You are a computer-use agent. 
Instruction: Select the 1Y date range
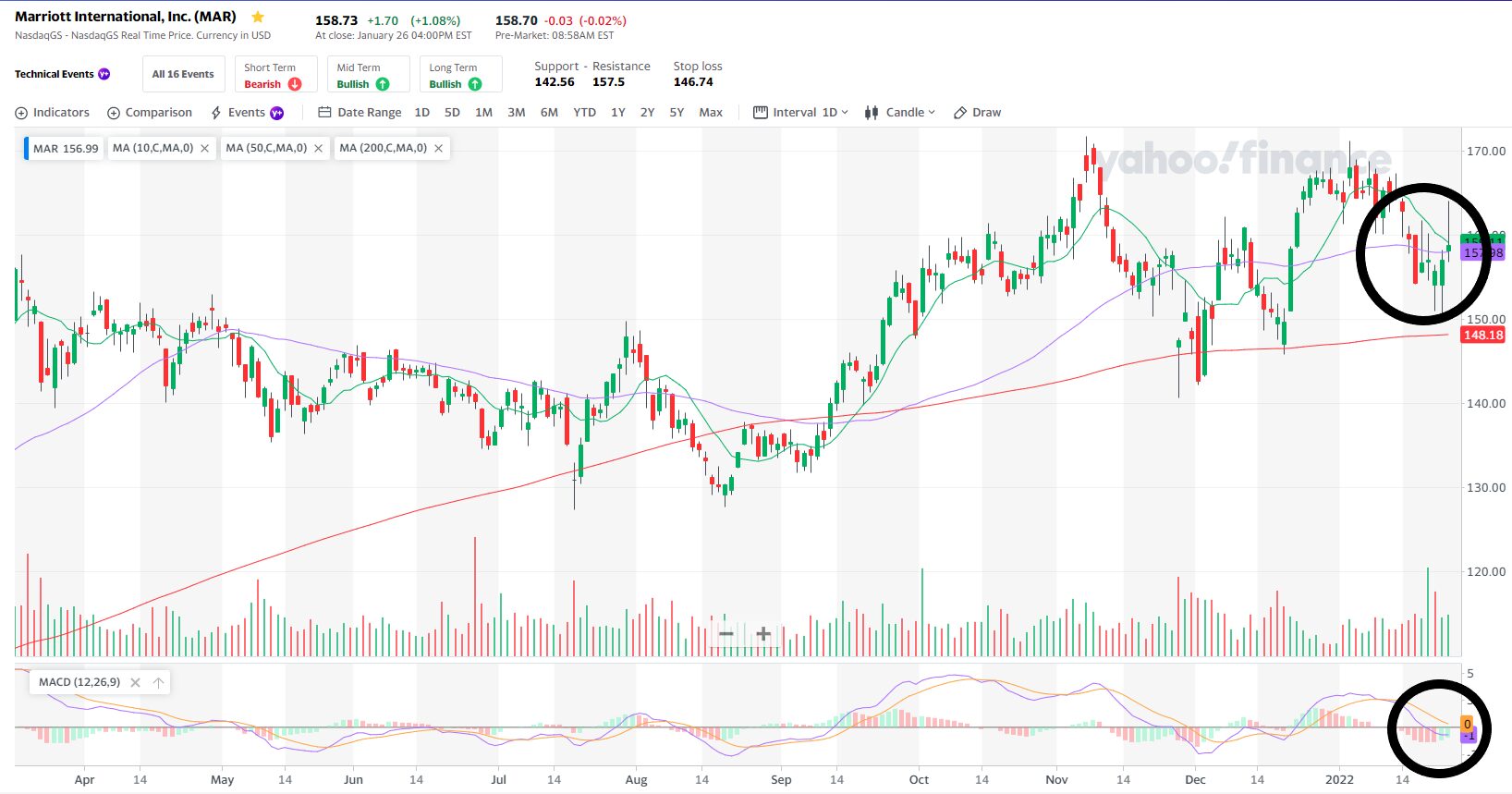pyautogui.click(x=618, y=113)
